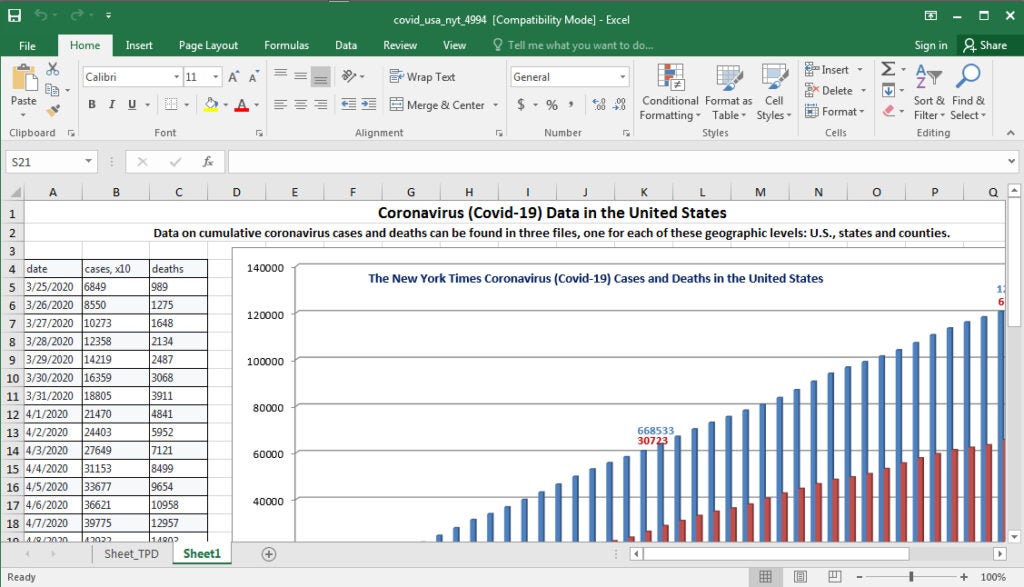Toggle Wrap Text option
The height and width of the screenshot is (587, 1024).
click(422, 77)
